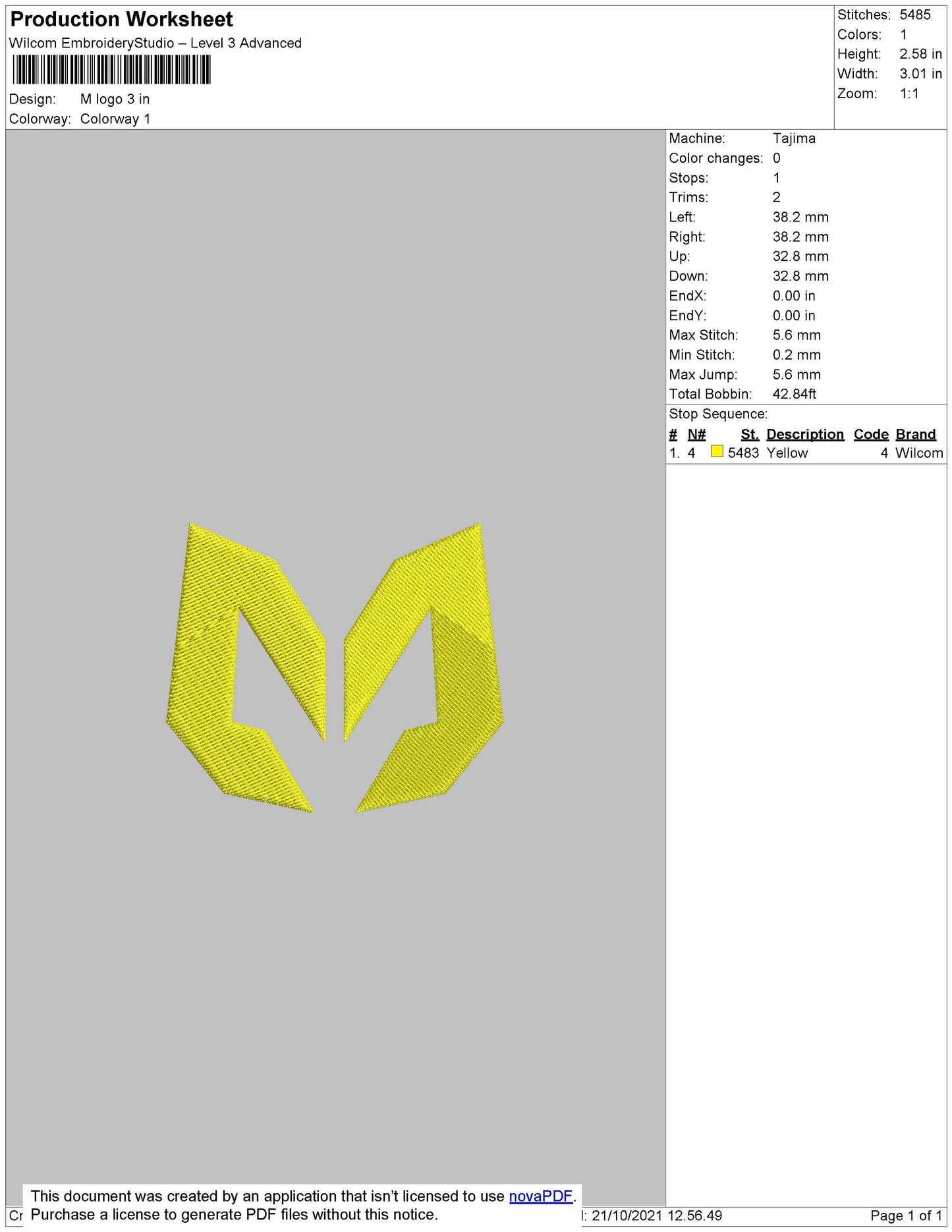Click the 'St.' column header
Screen dimensions: 952x1232
[x=750, y=434]
